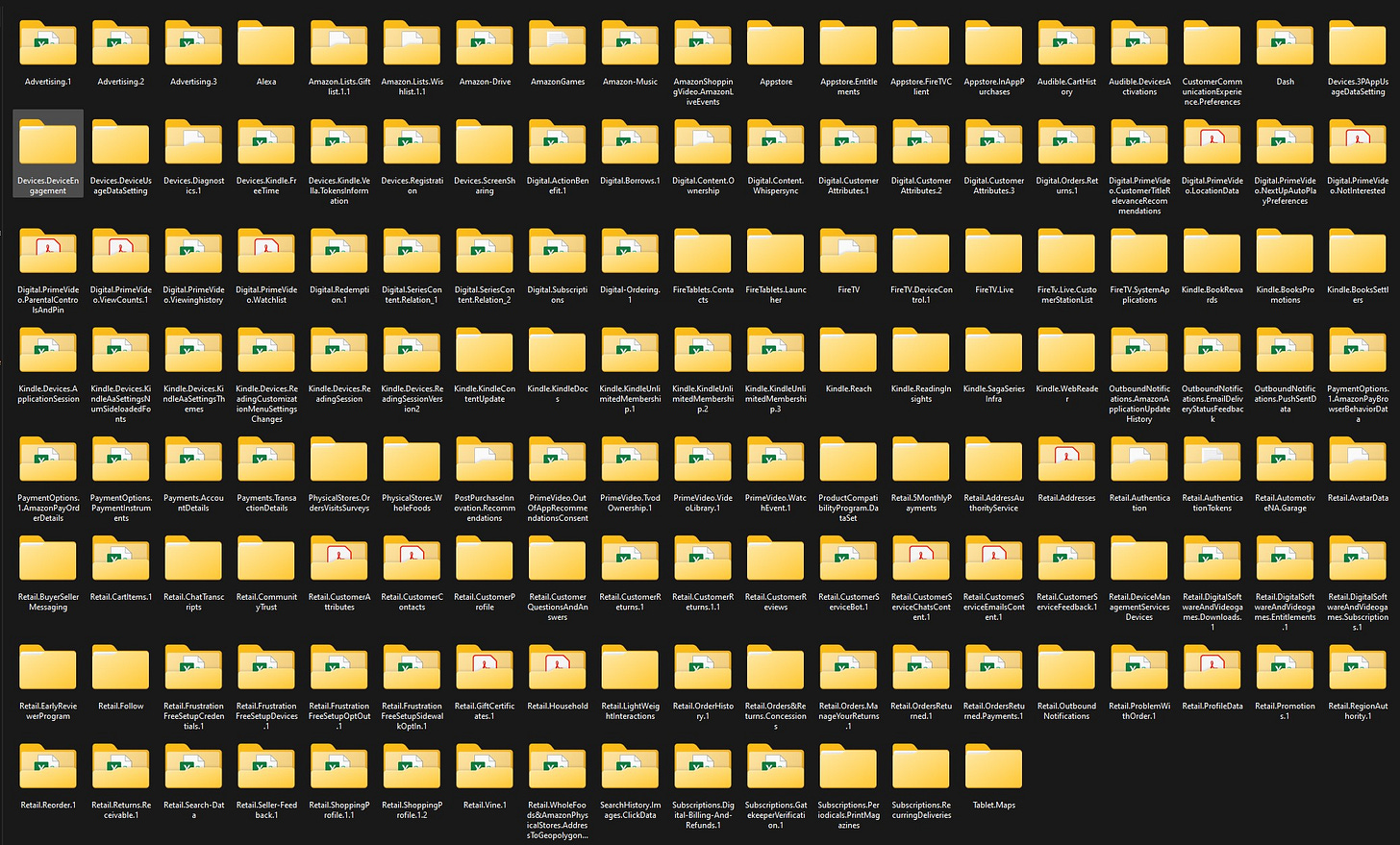Click the Retail.RegionAuthority.1 name label
The width and height of the screenshot is (1400, 845).
(1358, 710)
